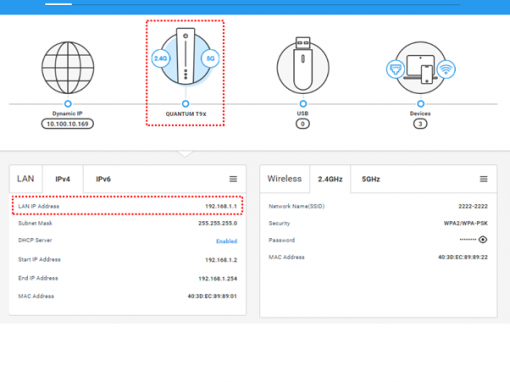Click the Devices count badge showing 3

coord(420,124)
